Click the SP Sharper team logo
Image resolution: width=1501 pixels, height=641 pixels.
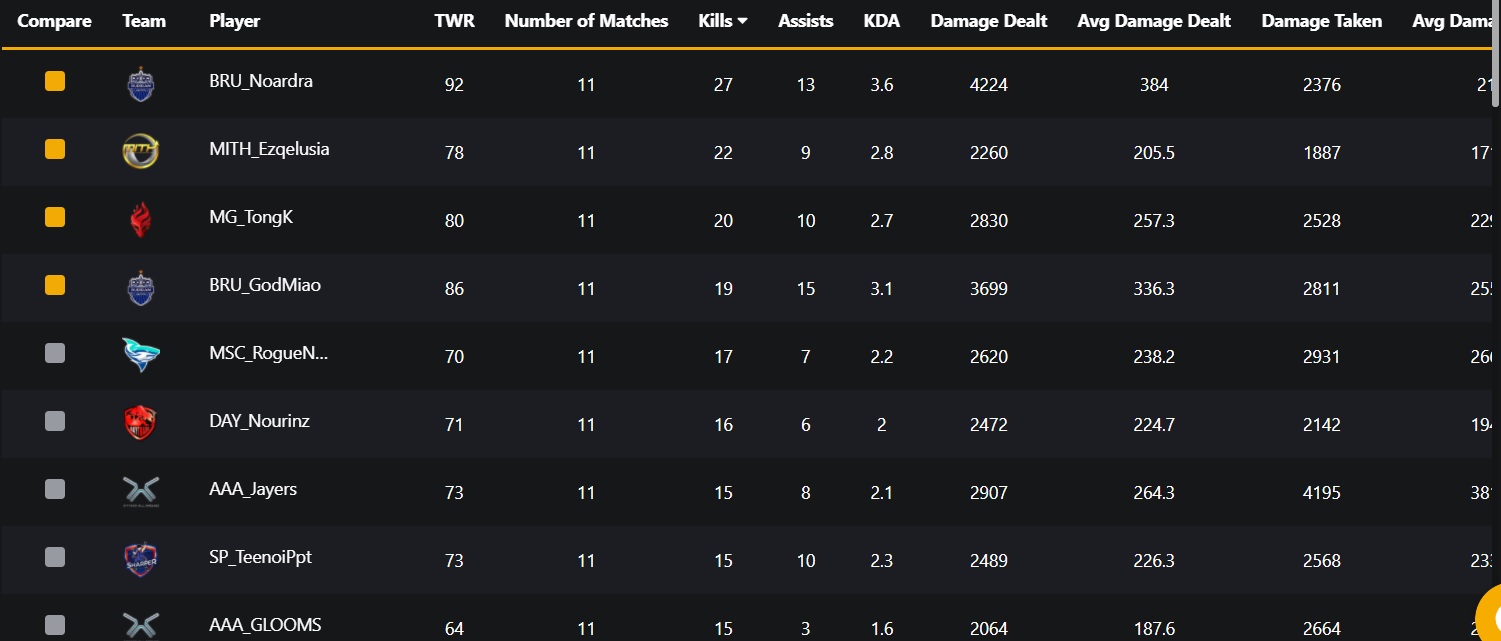[x=141, y=560]
